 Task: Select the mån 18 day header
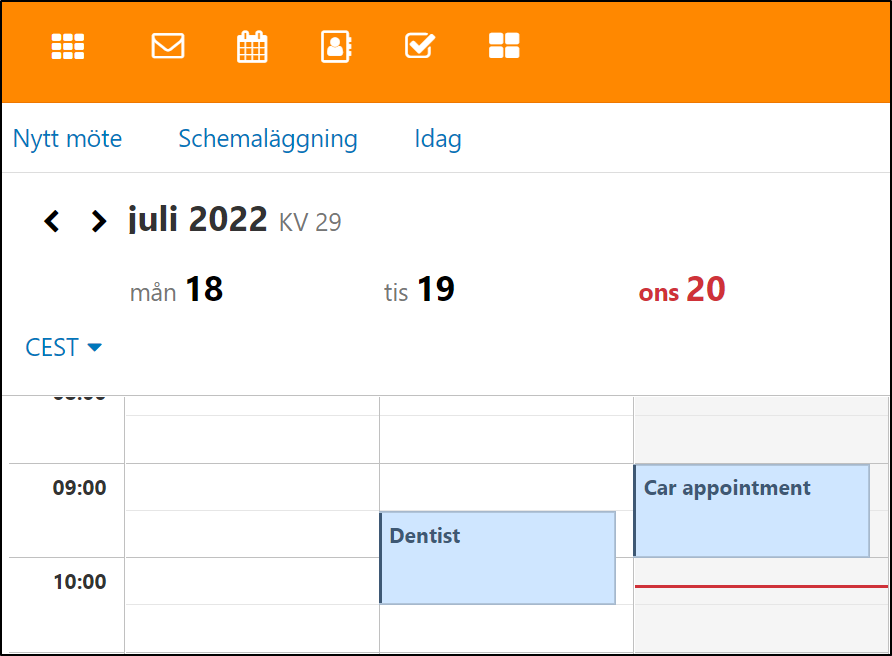click(x=177, y=290)
